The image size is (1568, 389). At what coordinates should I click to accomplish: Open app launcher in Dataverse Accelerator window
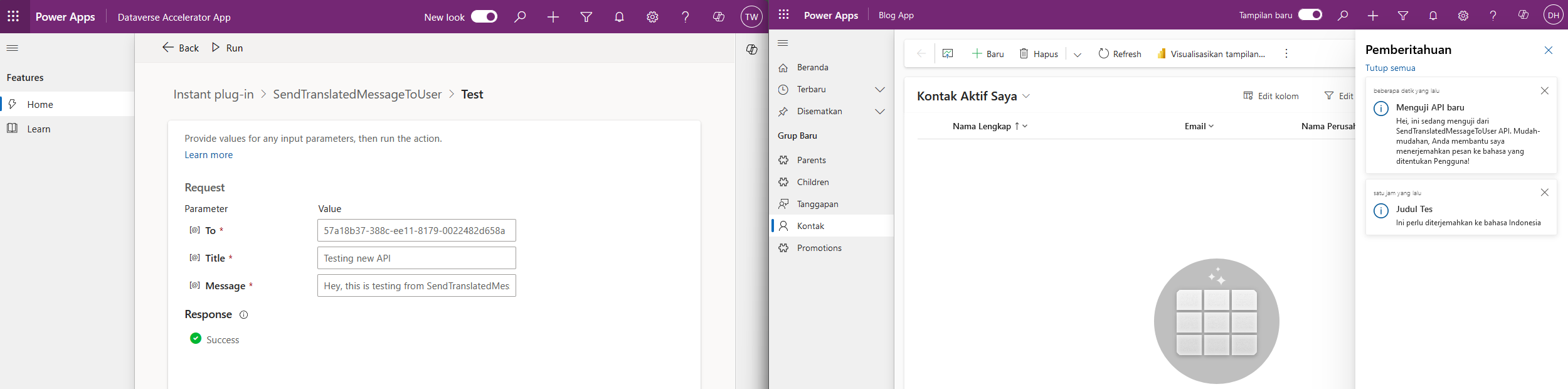[x=13, y=17]
